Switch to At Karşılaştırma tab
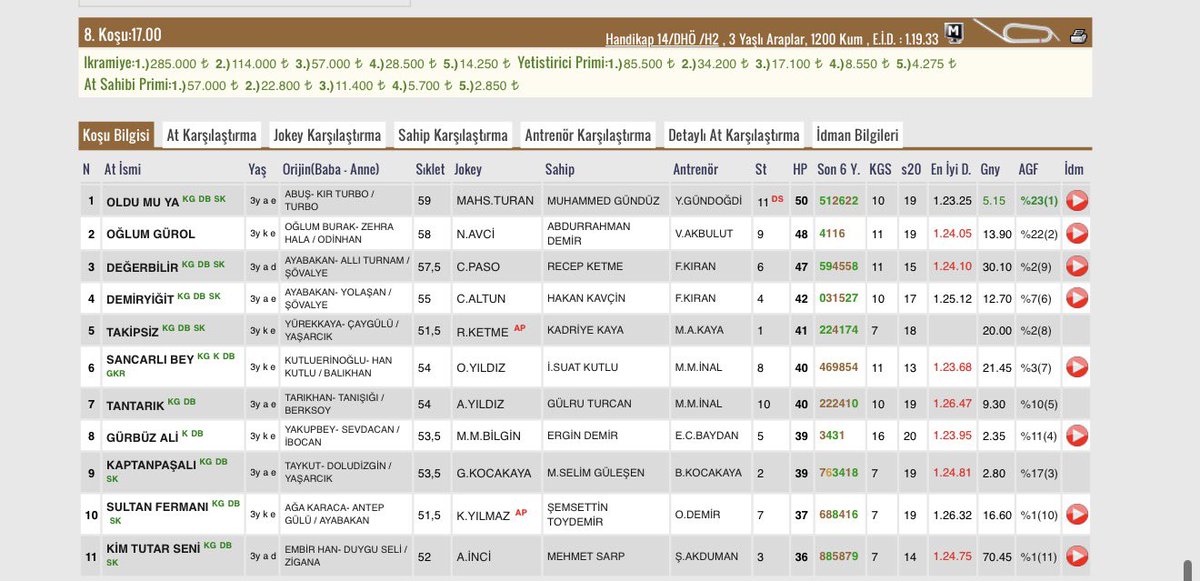This screenshot has width=1200, height=581. pos(211,135)
